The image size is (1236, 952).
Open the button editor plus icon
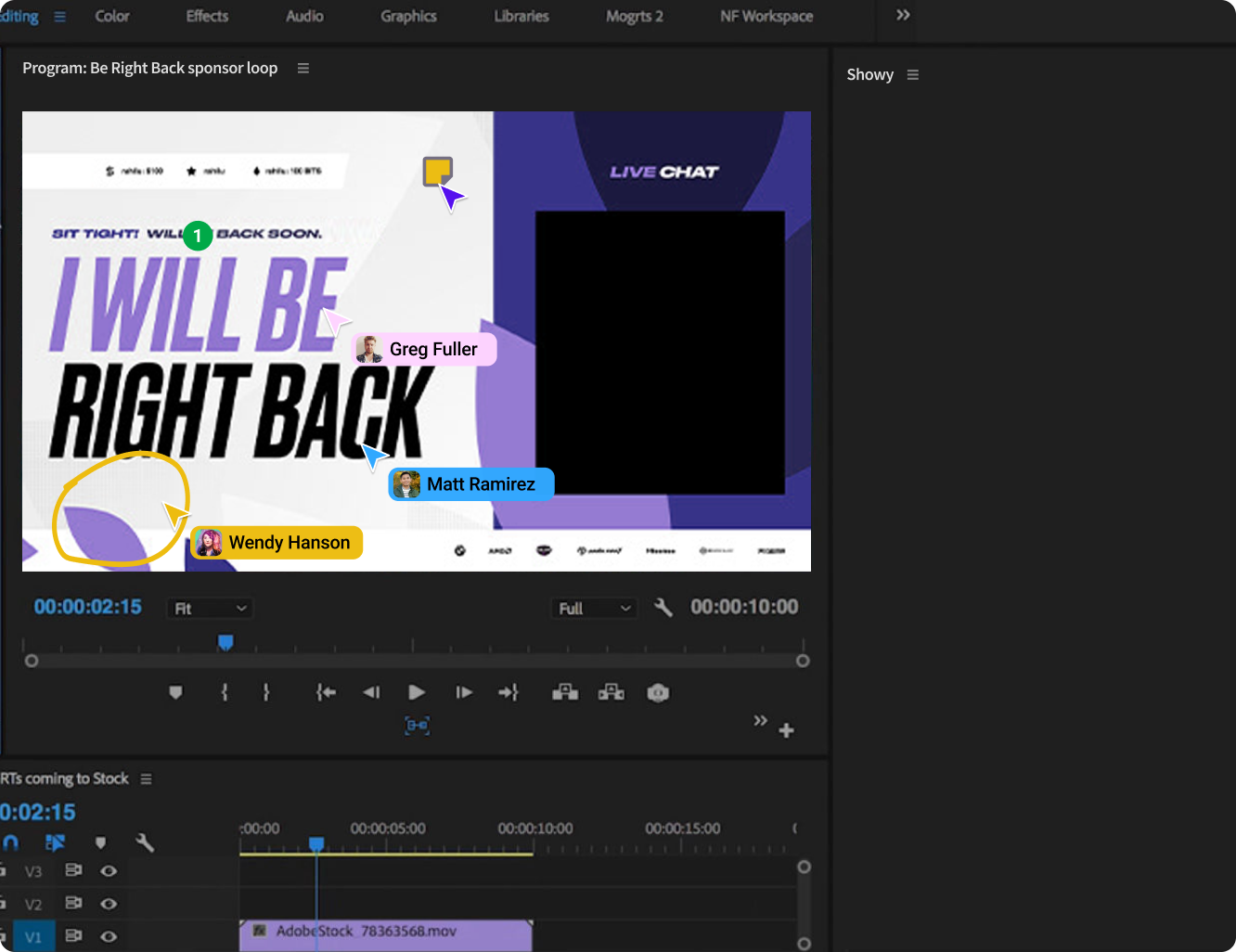787,730
